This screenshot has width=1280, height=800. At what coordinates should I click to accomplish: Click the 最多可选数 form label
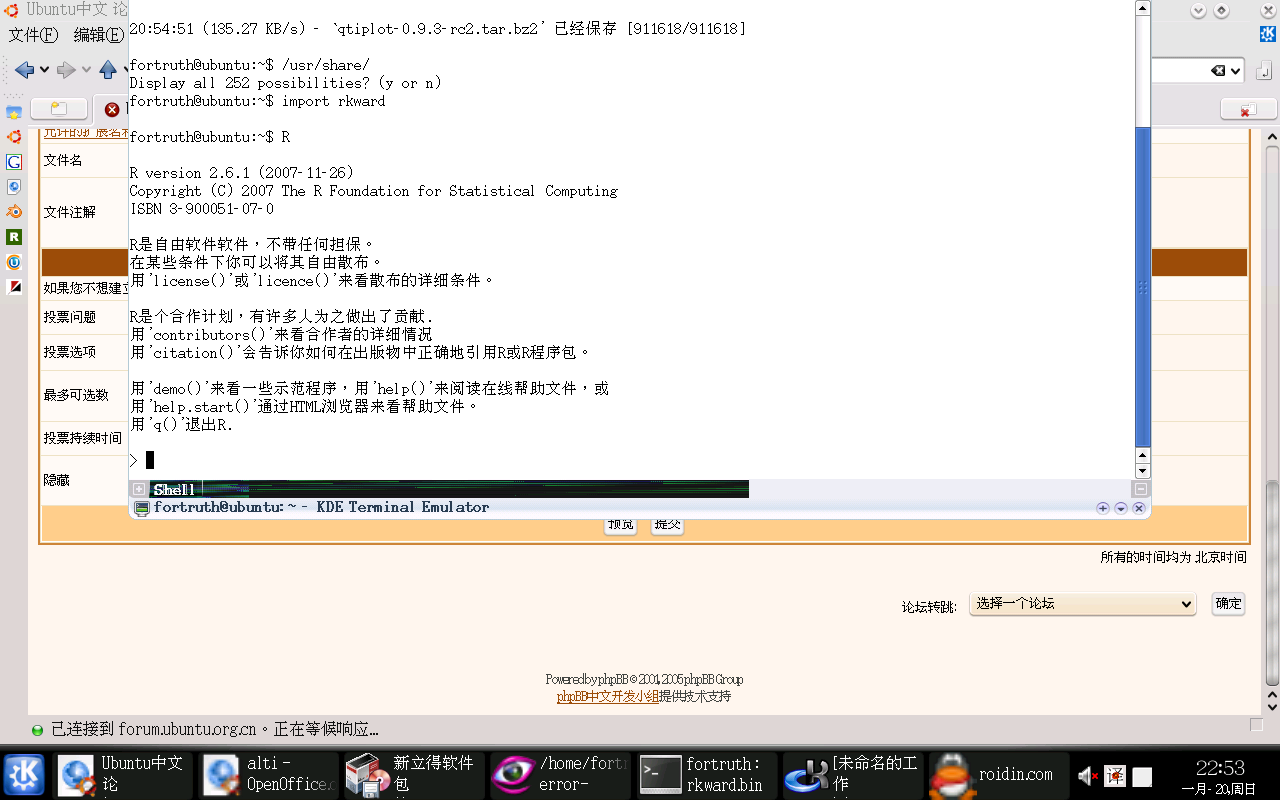coord(76,395)
